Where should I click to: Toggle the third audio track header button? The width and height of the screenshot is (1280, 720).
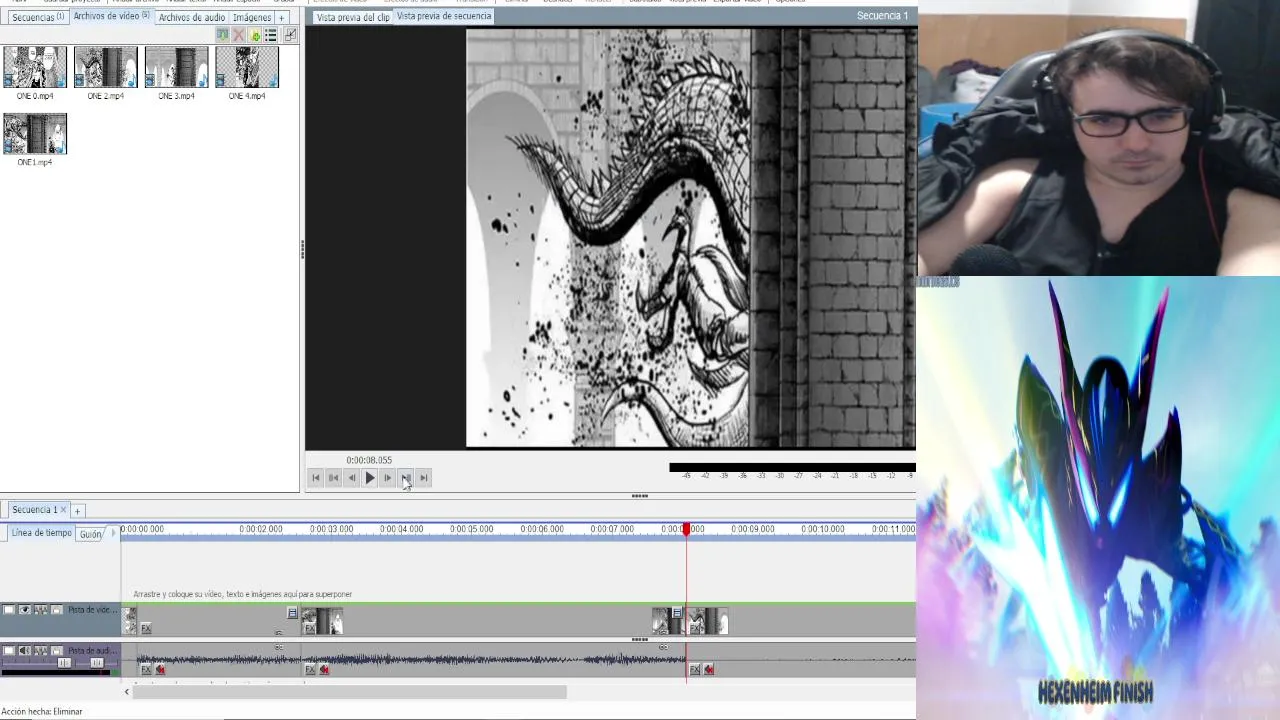coord(41,651)
